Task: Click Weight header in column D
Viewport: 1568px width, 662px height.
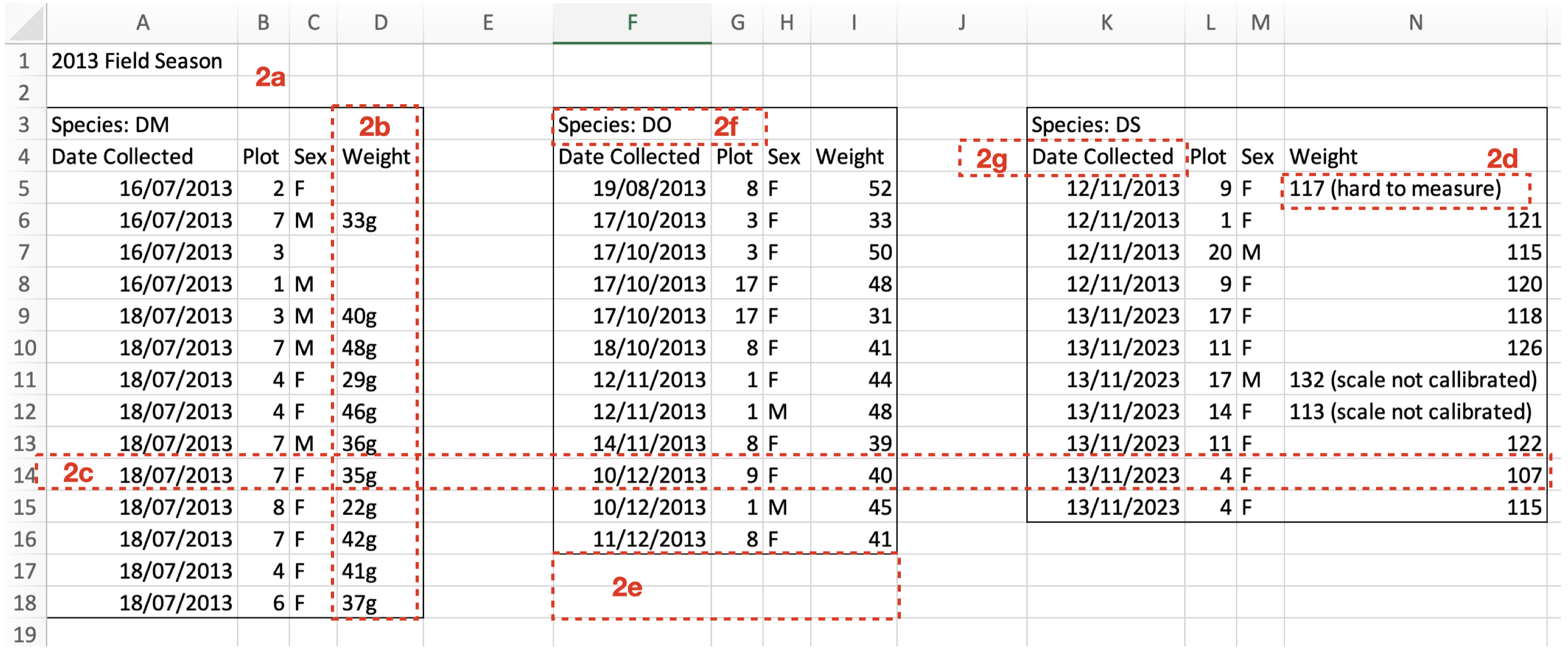Action: coord(376,157)
